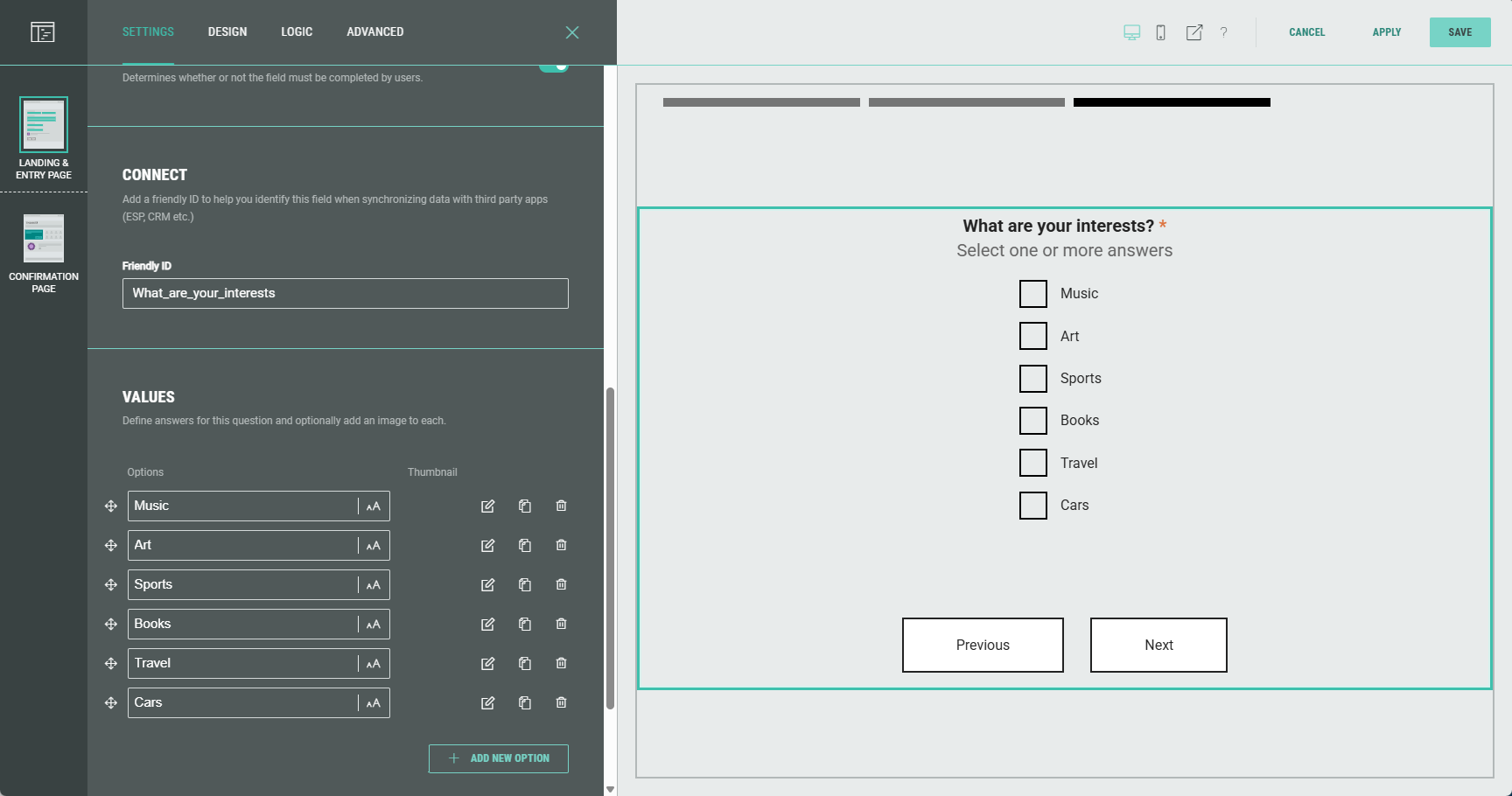This screenshot has height=796, width=1512.
Task: Edit thumbnail for Music option
Action: [x=488, y=506]
